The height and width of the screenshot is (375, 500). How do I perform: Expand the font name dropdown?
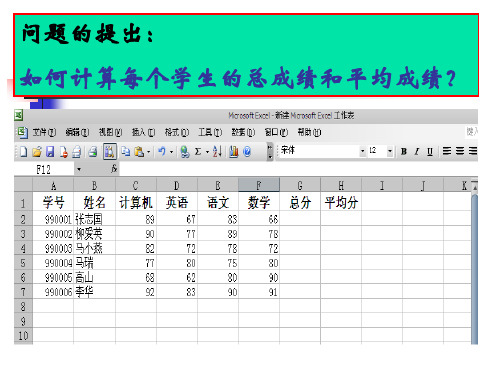[363, 151]
